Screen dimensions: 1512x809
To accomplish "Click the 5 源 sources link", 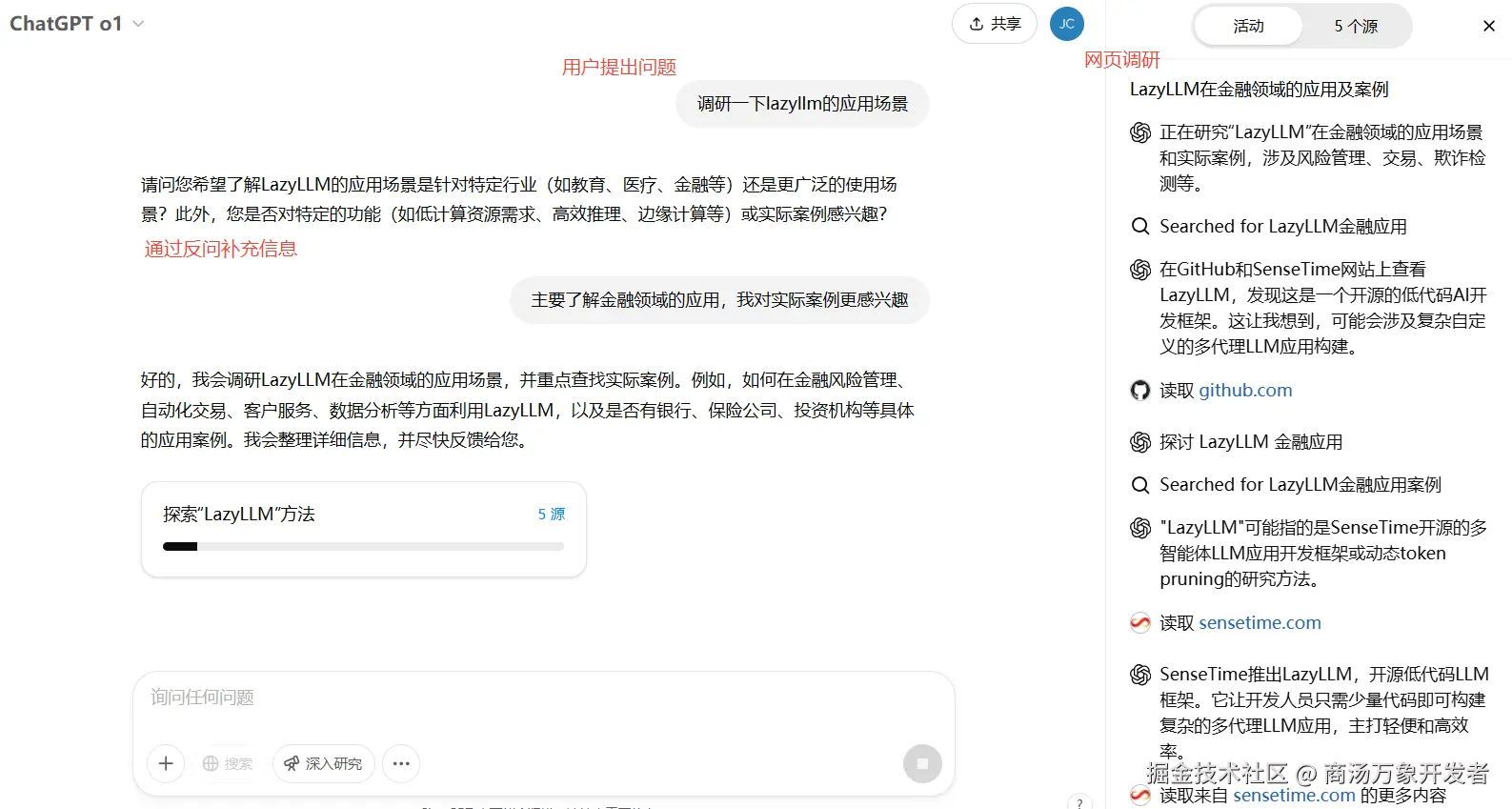I will pyautogui.click(x=551, y=514).
